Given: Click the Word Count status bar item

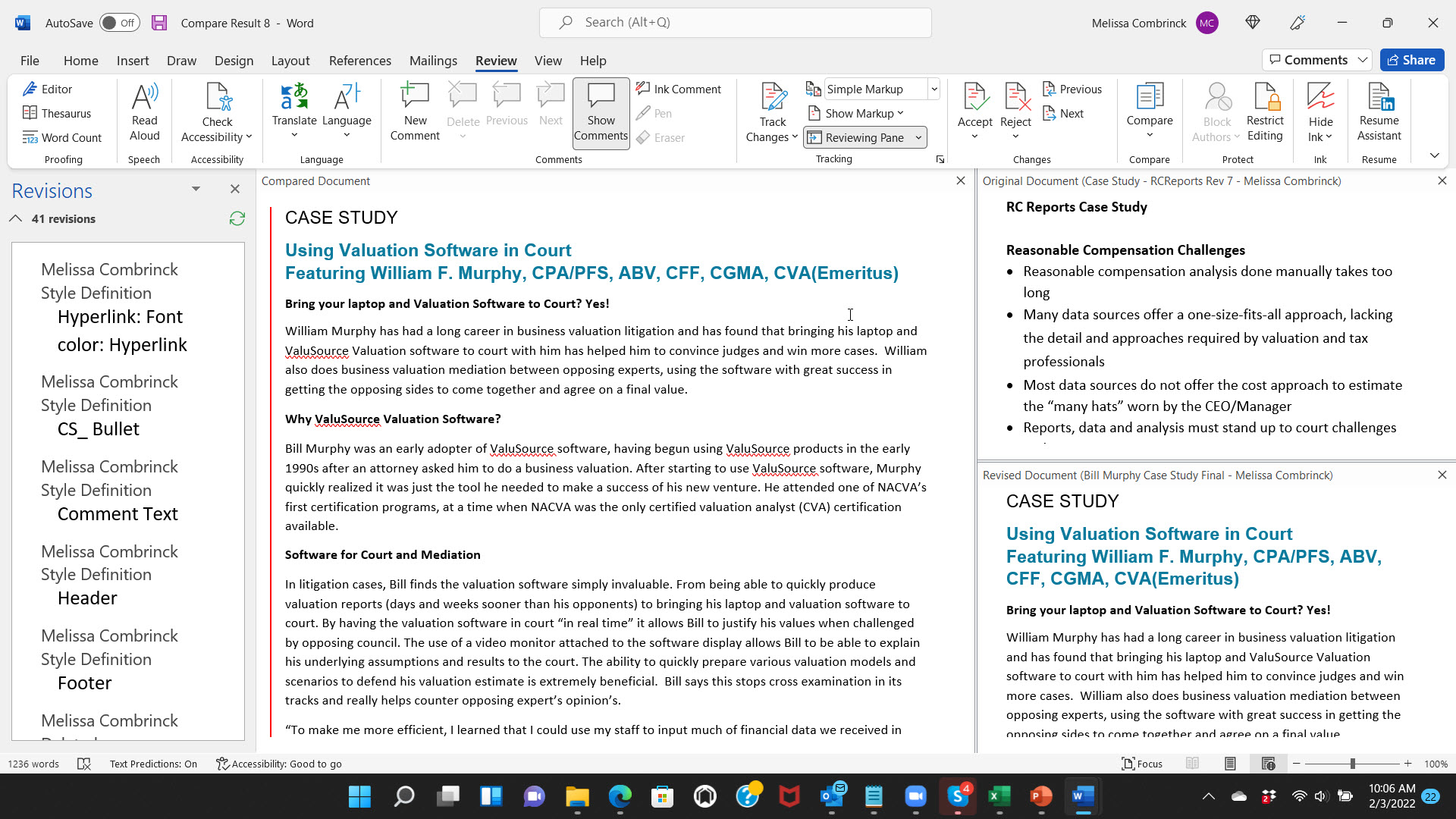Looking at the screenshot, I should [32, 763].
